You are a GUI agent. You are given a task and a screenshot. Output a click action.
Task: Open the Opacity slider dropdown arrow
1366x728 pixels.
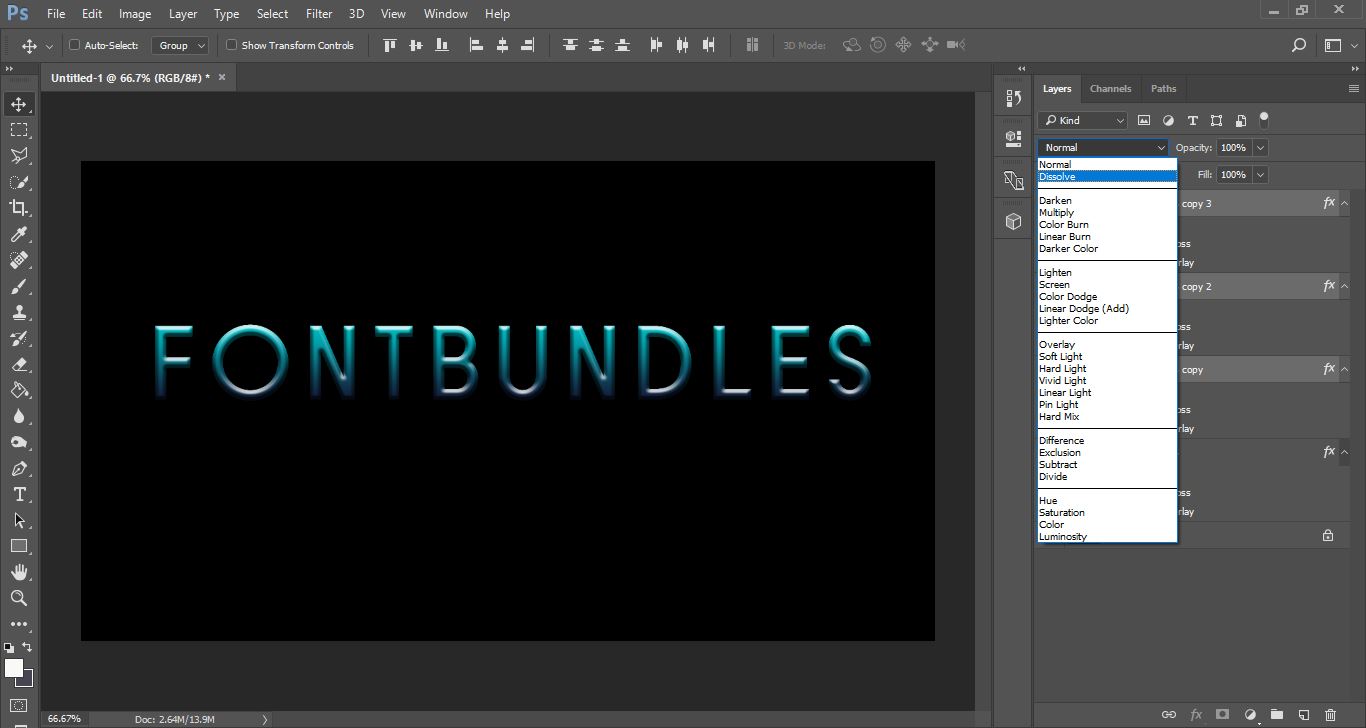[x=1260, y=147]
